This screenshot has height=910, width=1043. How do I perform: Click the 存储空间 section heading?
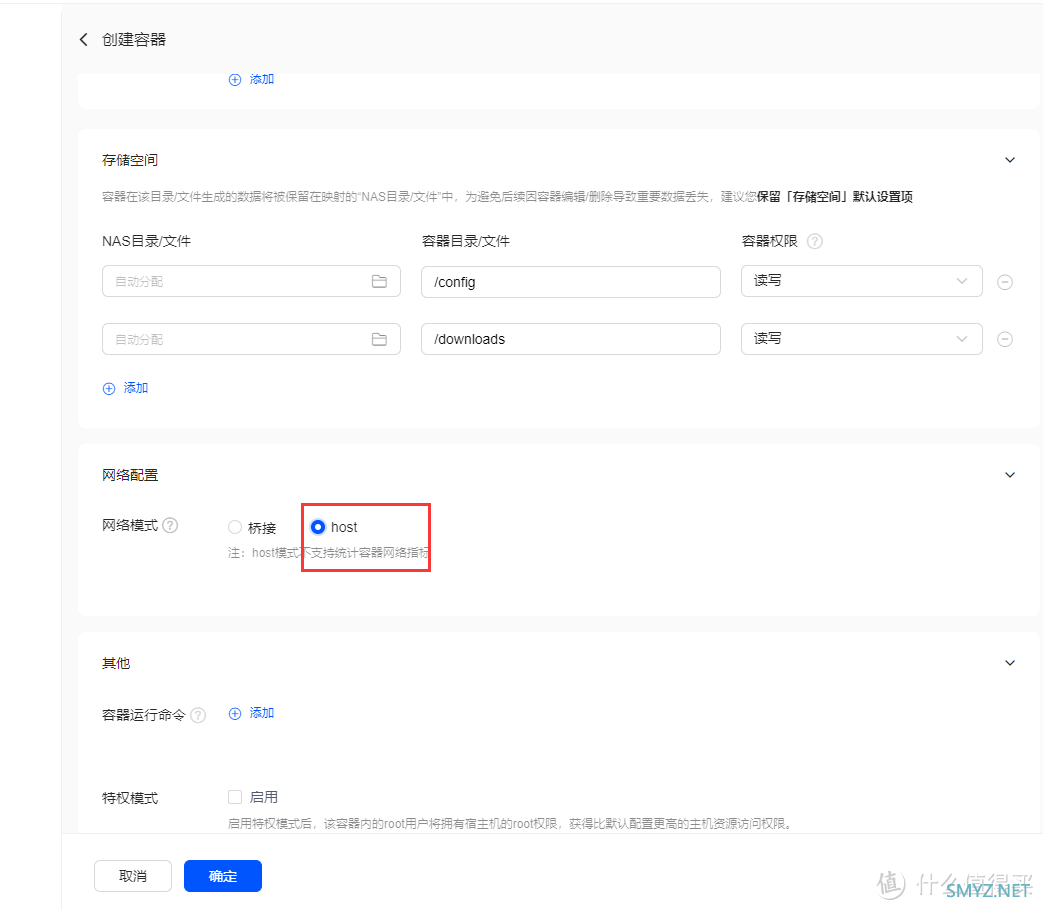130,160
